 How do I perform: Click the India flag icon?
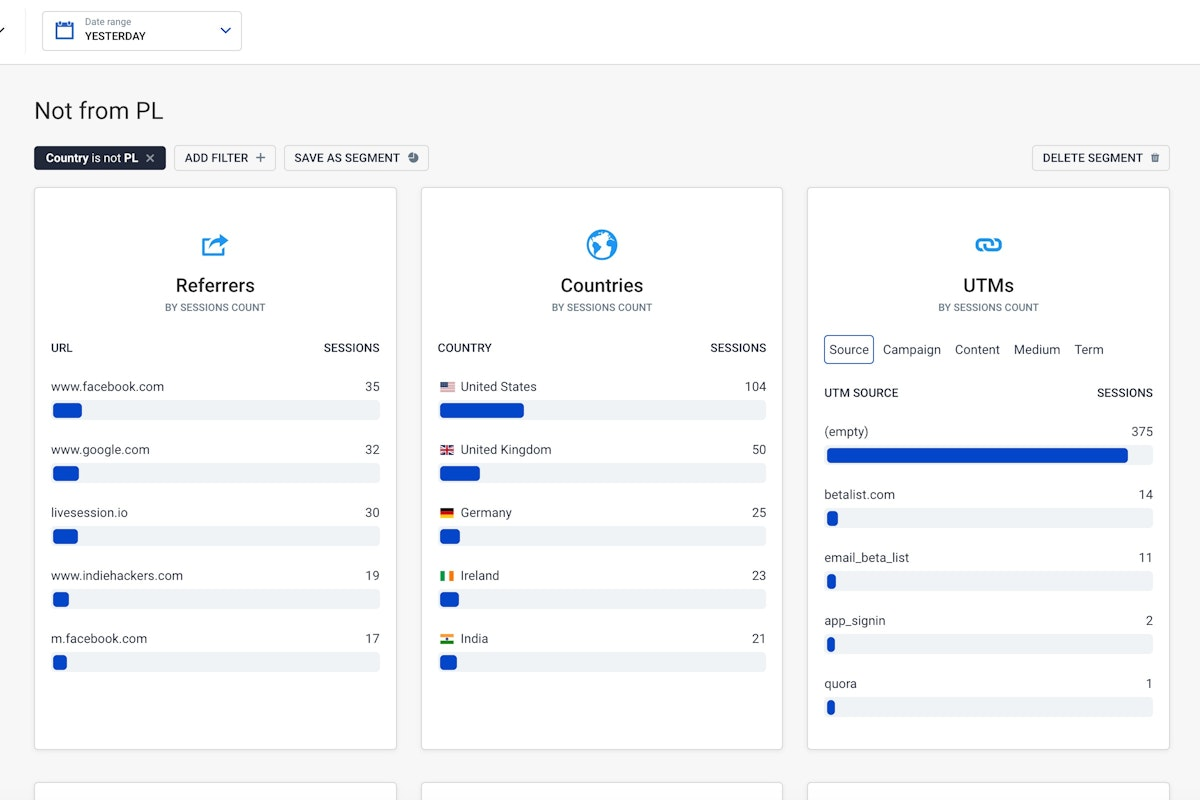tap(447, 639)
